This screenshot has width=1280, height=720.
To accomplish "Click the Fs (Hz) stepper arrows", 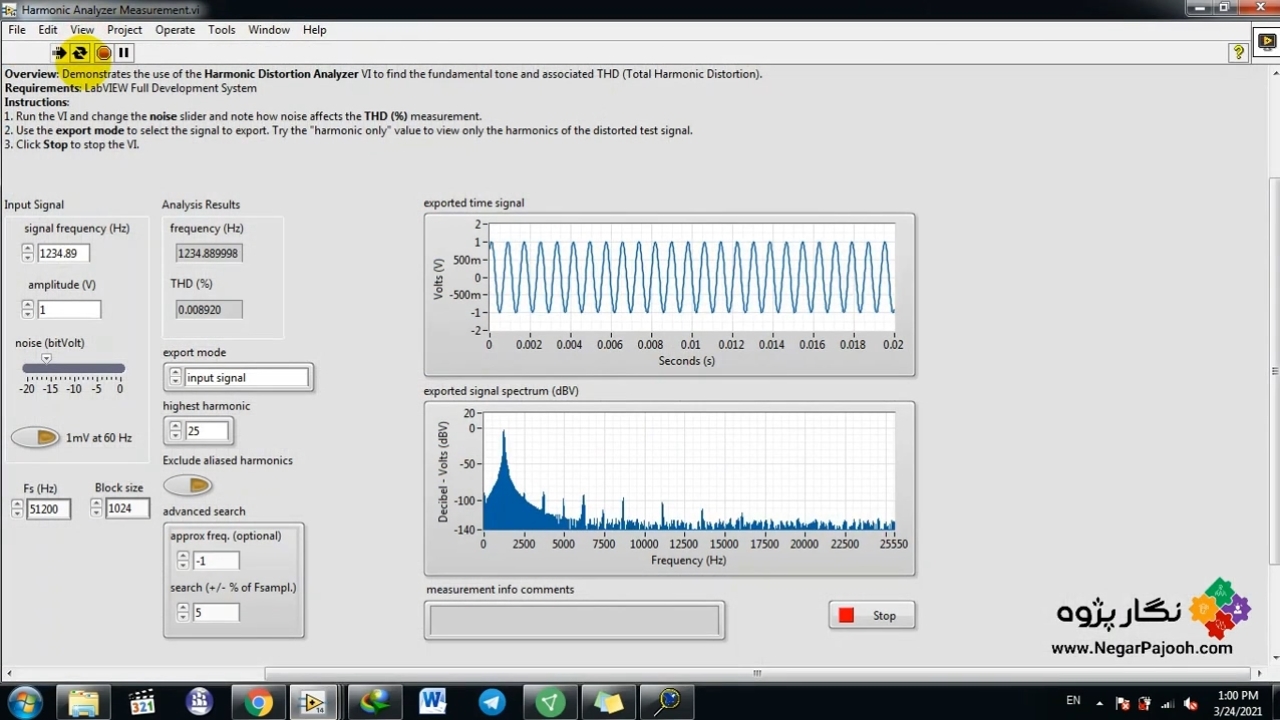I will (x=17, y=509).
